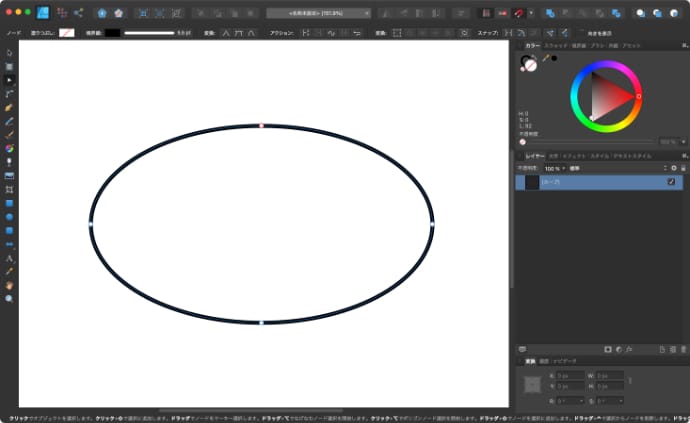Enable the show orientation checkbox

pyautogui.click(x=581, y=32)
